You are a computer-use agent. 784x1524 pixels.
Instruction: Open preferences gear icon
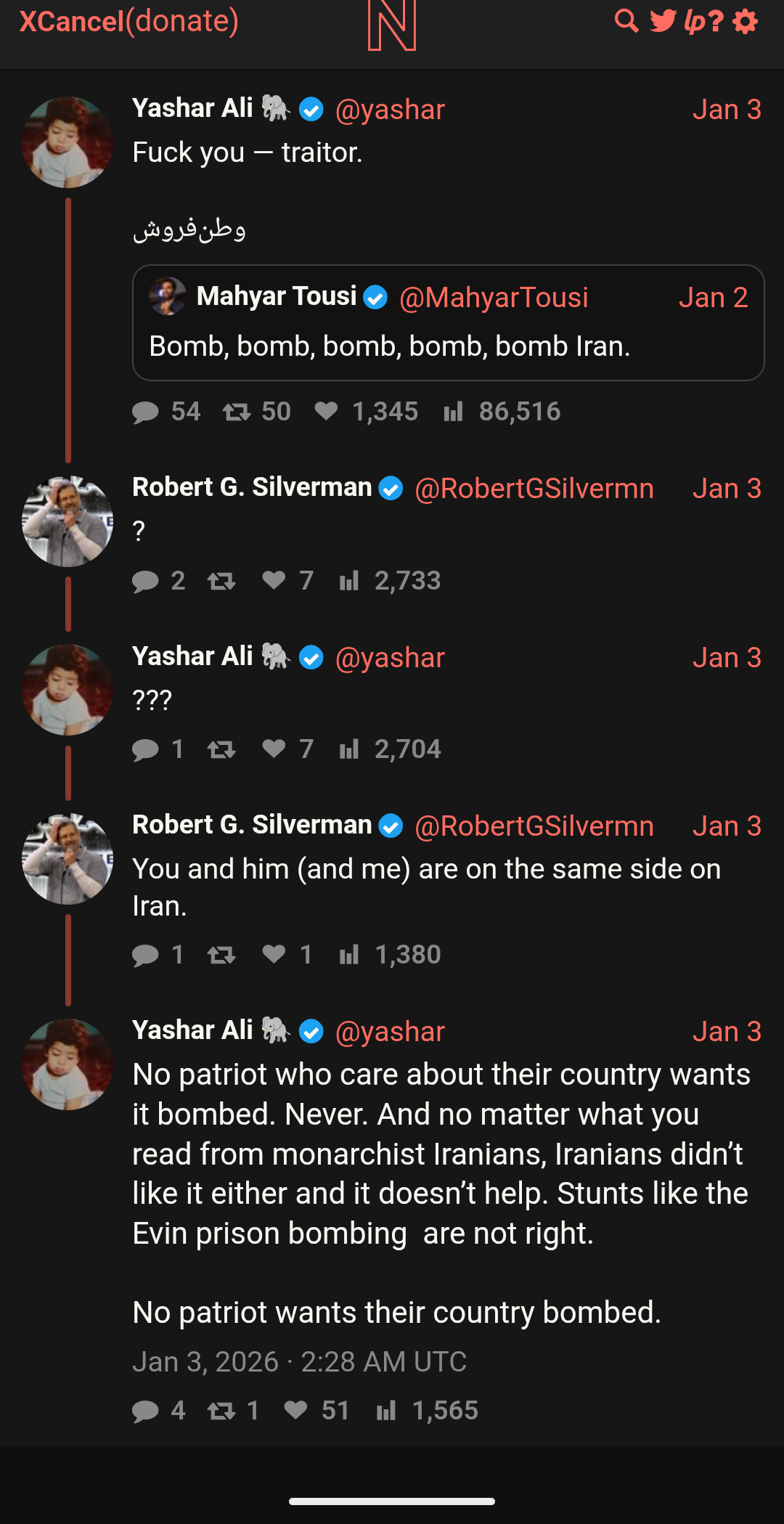pyautogui.click(x=746, y=21)
